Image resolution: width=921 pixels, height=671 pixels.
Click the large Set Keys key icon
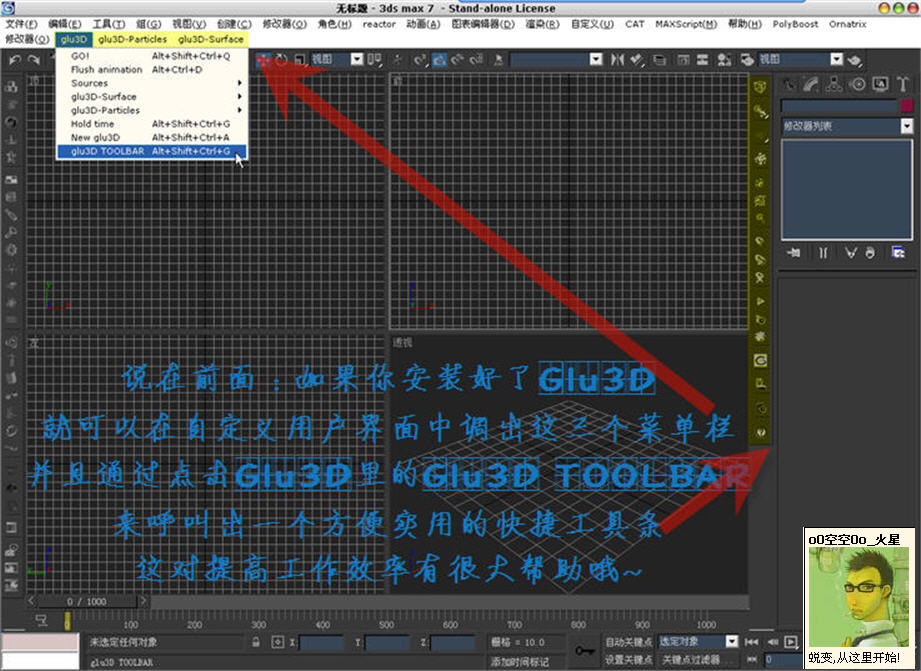pyautogui.click(x=584, y=650)
